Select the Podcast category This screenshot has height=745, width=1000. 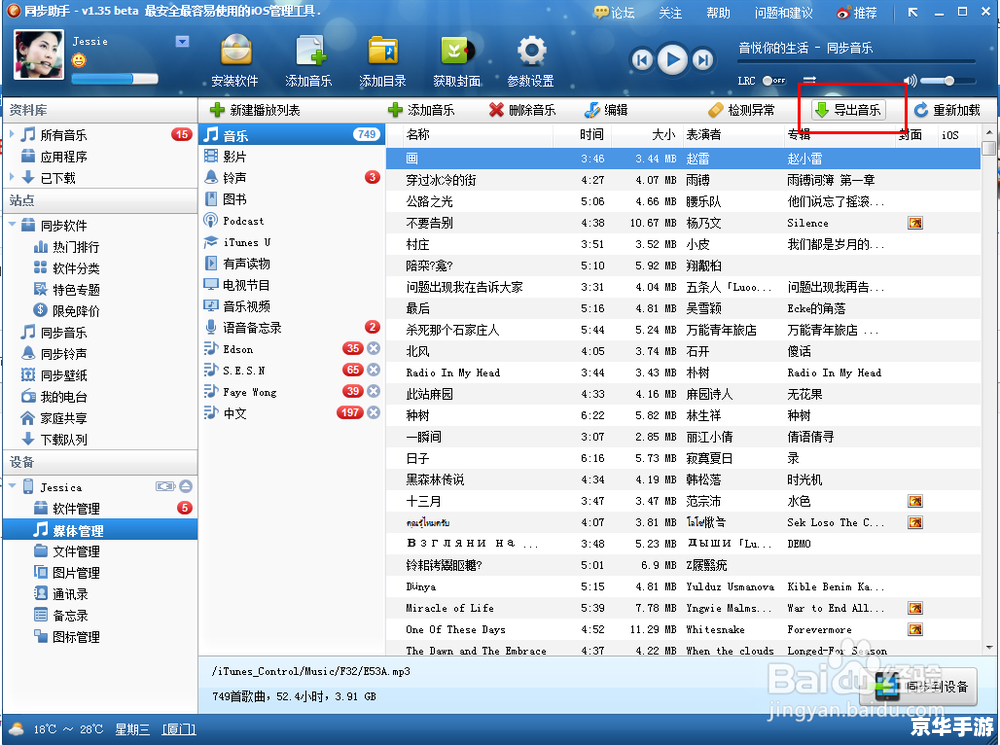point(291,221)
